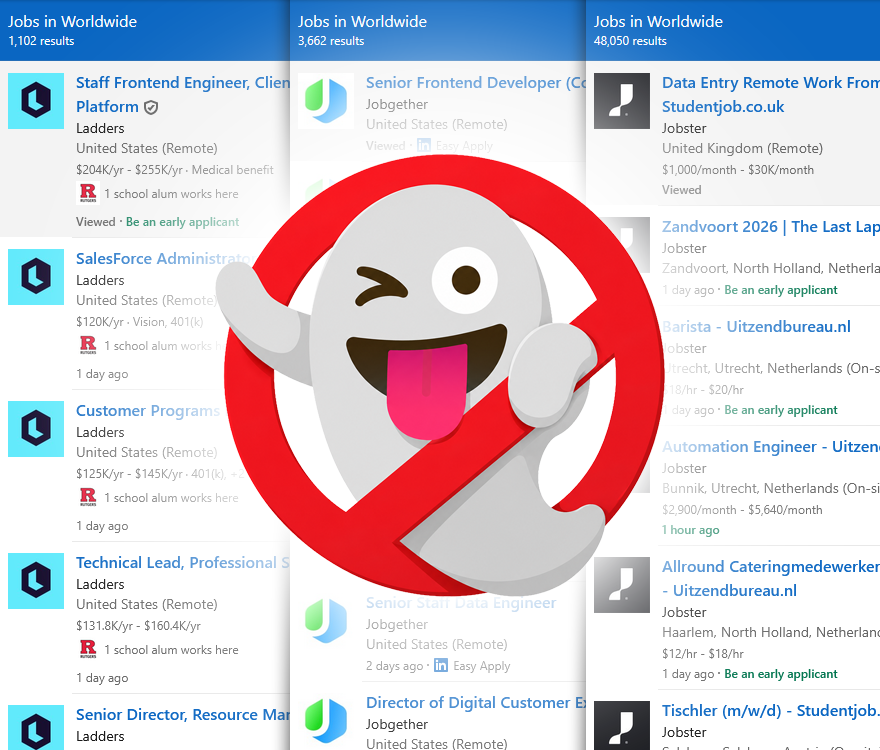Click LinkedIn icon in Senior Staff Data Engineer row
Image resolution: width=880 pixels, height=750 pixels.
pos(441,665)
